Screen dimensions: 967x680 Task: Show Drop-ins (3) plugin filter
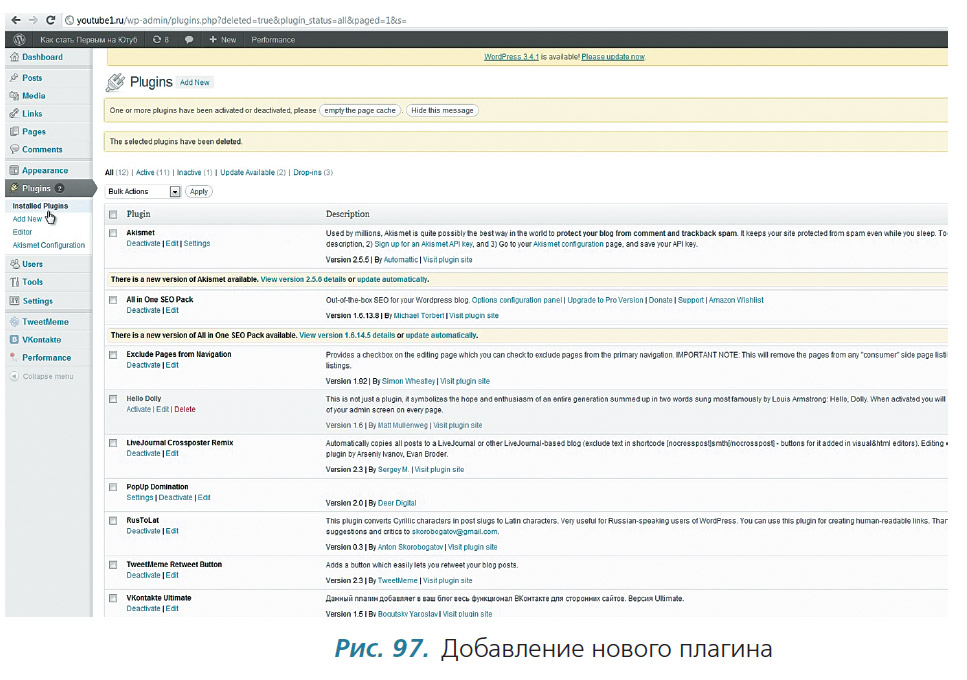313,173
